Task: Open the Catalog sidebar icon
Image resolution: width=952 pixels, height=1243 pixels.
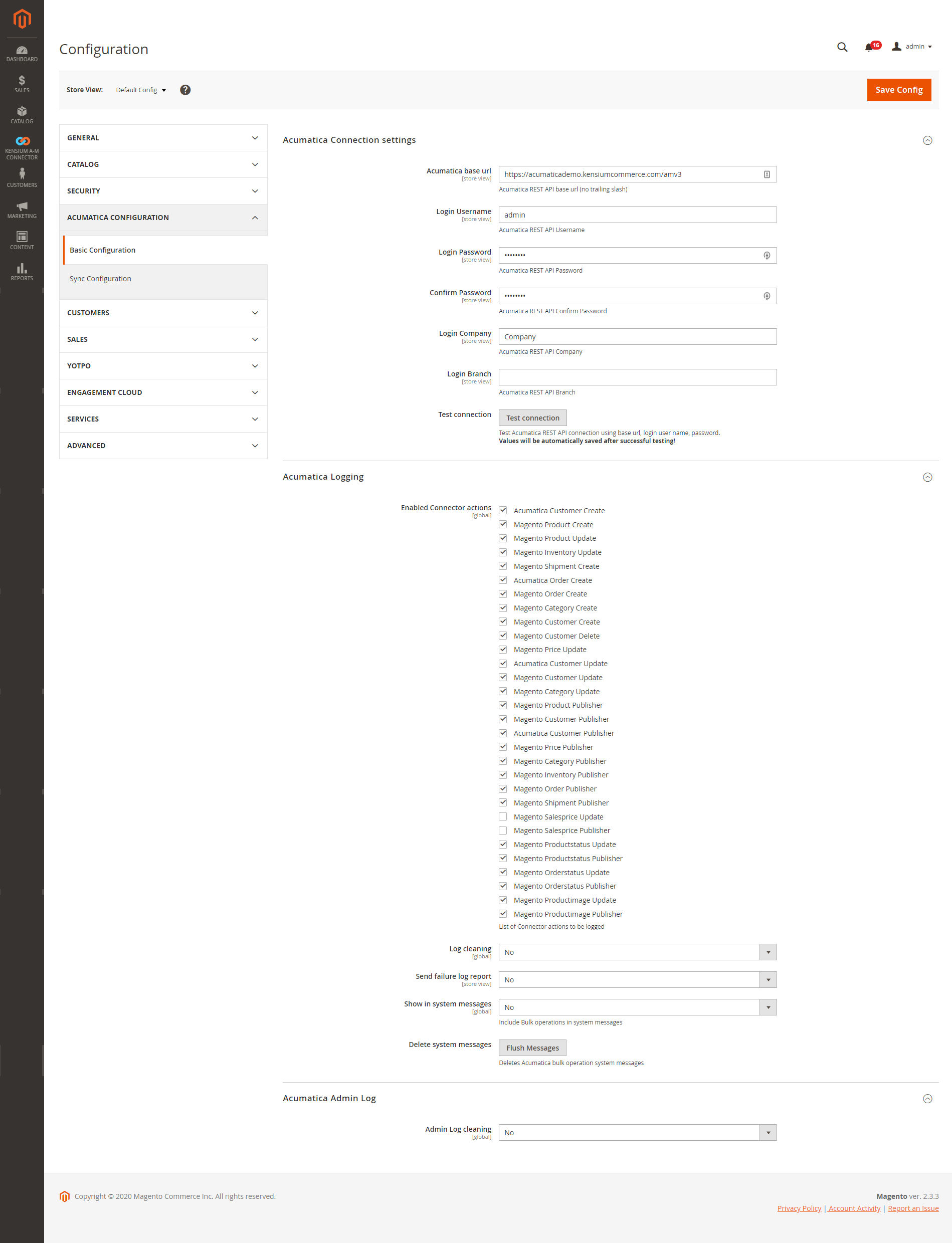Action: coord(22,116)
